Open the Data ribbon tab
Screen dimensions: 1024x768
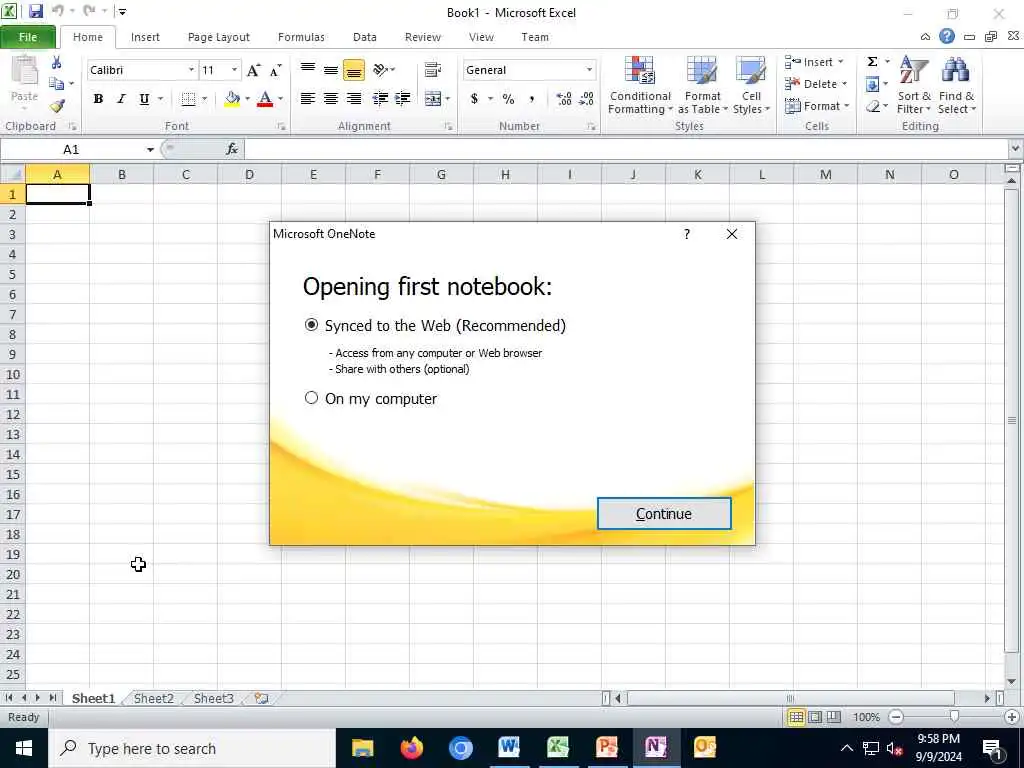point(364,37)
